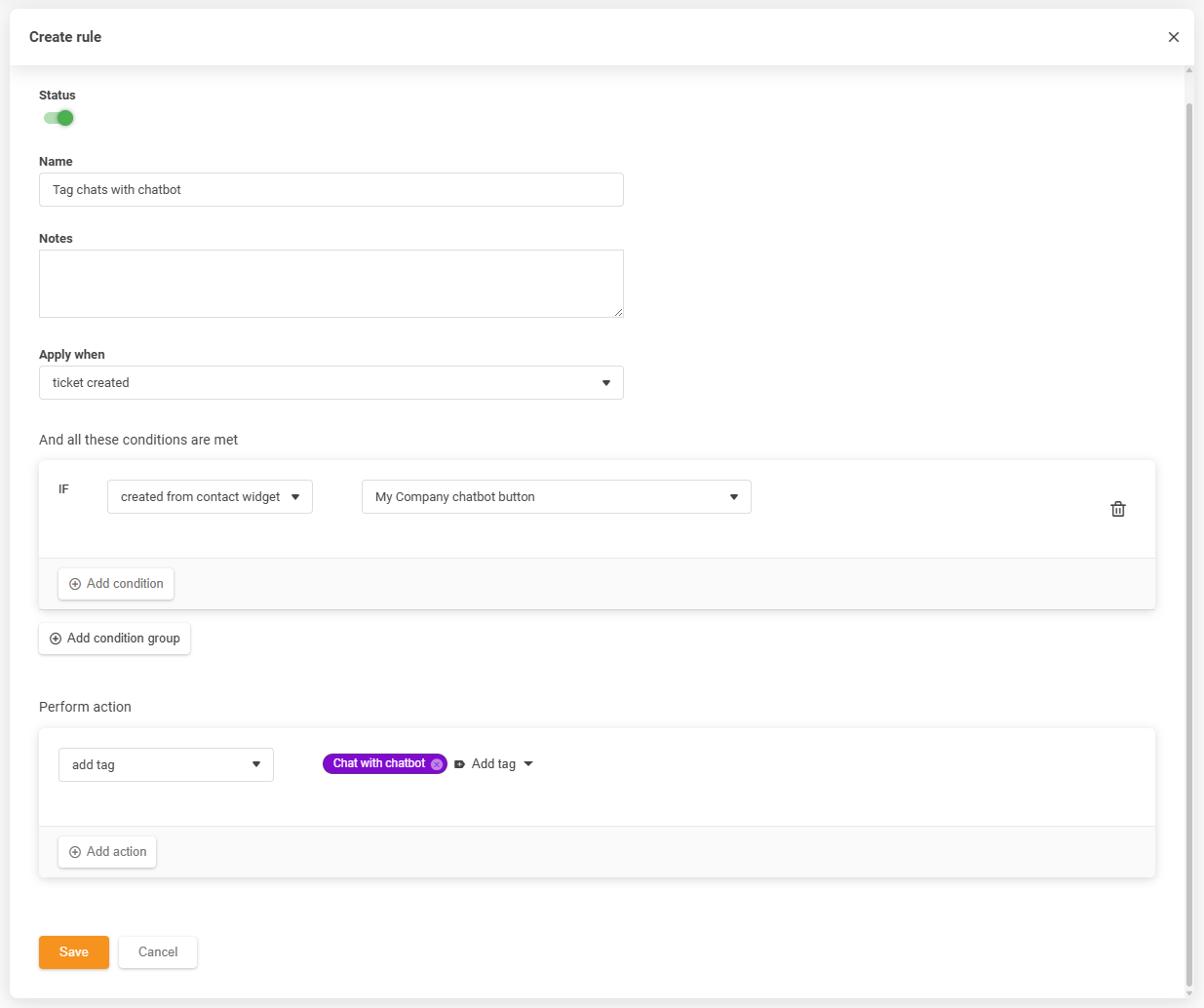Image resolution: width=1204 pixels, height=1008 pixels.
Task: Focus the rule Name input field
Action: 331,190
